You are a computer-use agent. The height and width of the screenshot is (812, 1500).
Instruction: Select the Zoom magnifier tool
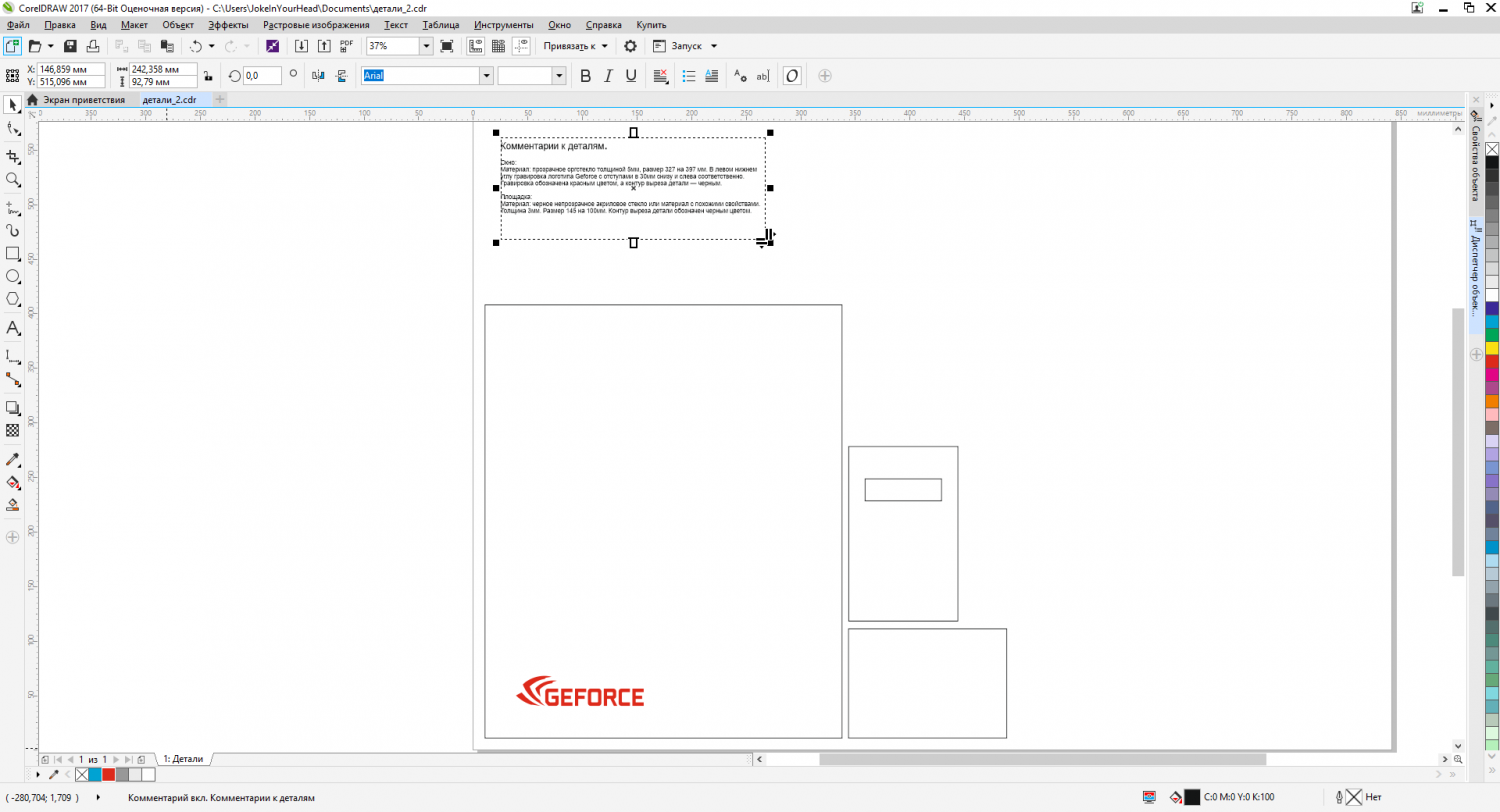click(x=13, y=180)
